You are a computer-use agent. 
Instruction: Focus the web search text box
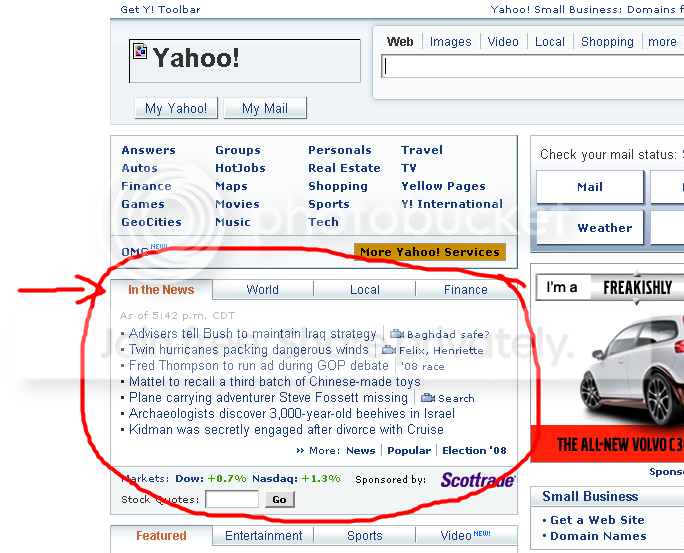coord(532,67)
